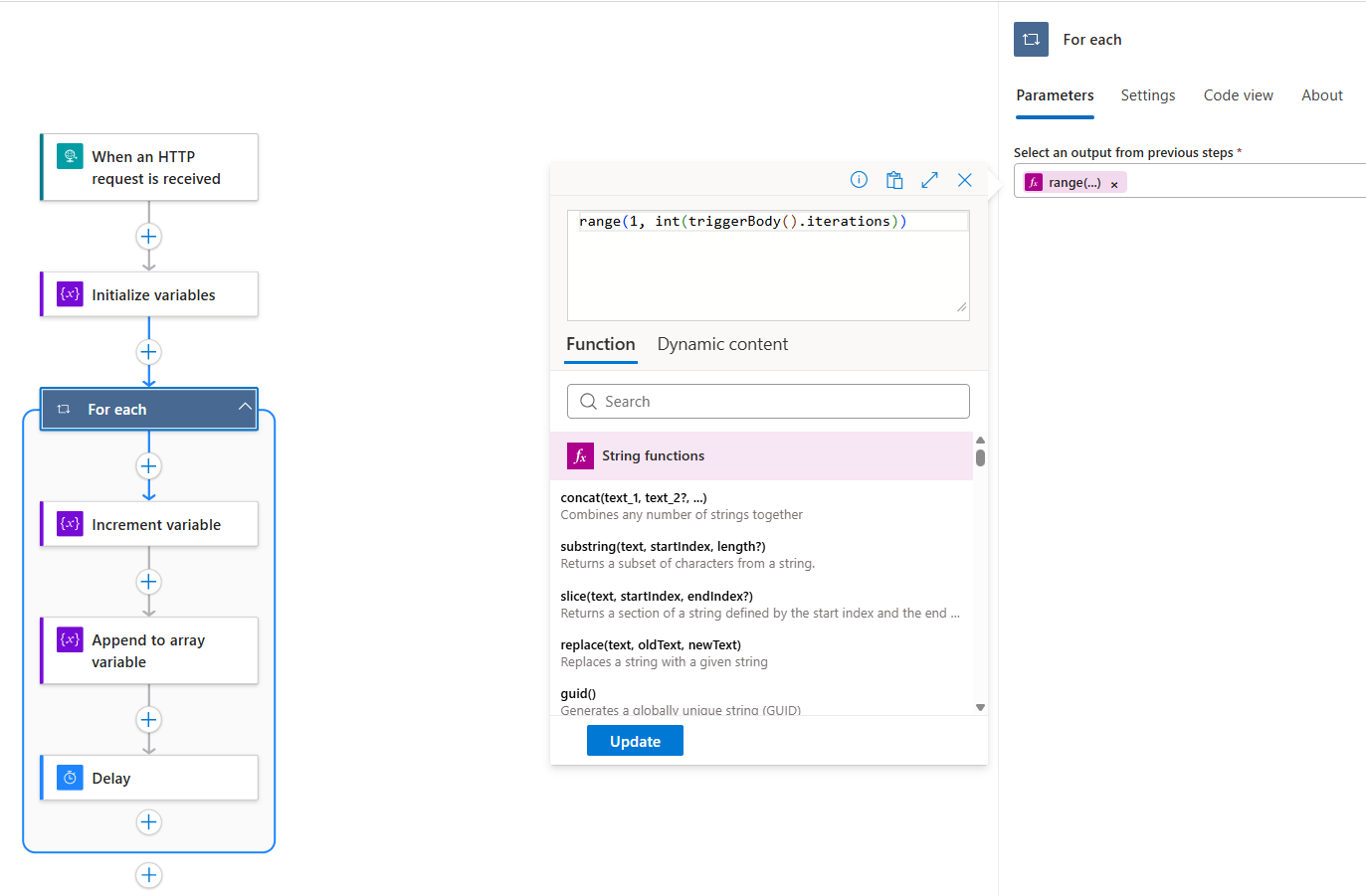The height and width of the screenshot is (896, 1366).
Task: Click the For each loop icon in the panel header
Action: pyautogui.click(x=1031, y=40)
